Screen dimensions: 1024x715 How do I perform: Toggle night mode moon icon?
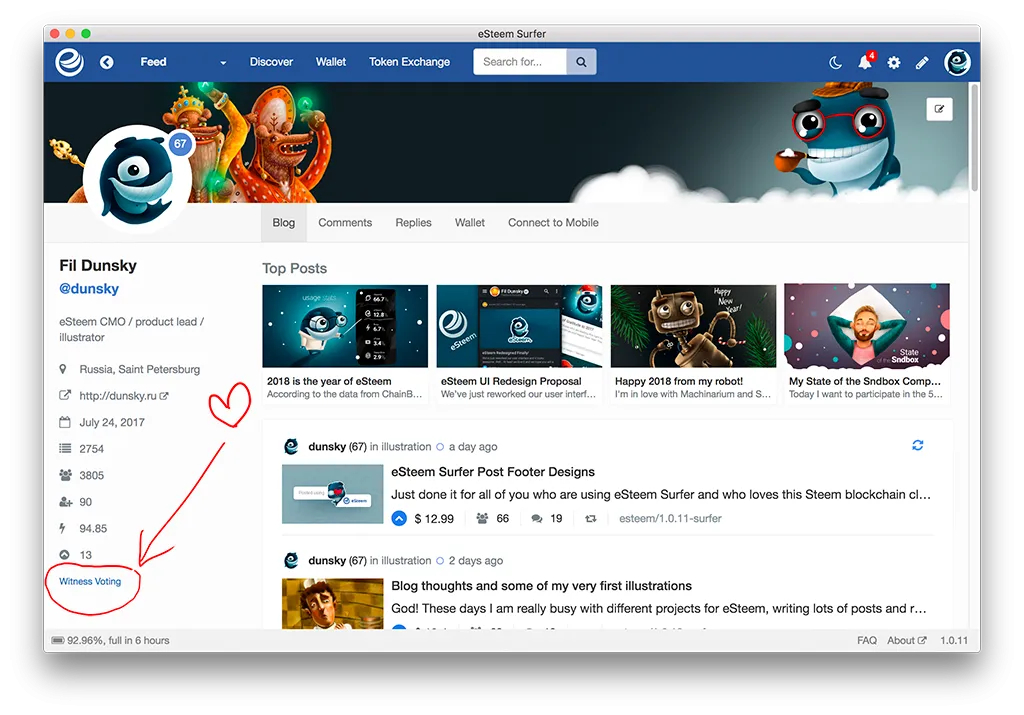[835, 63]
